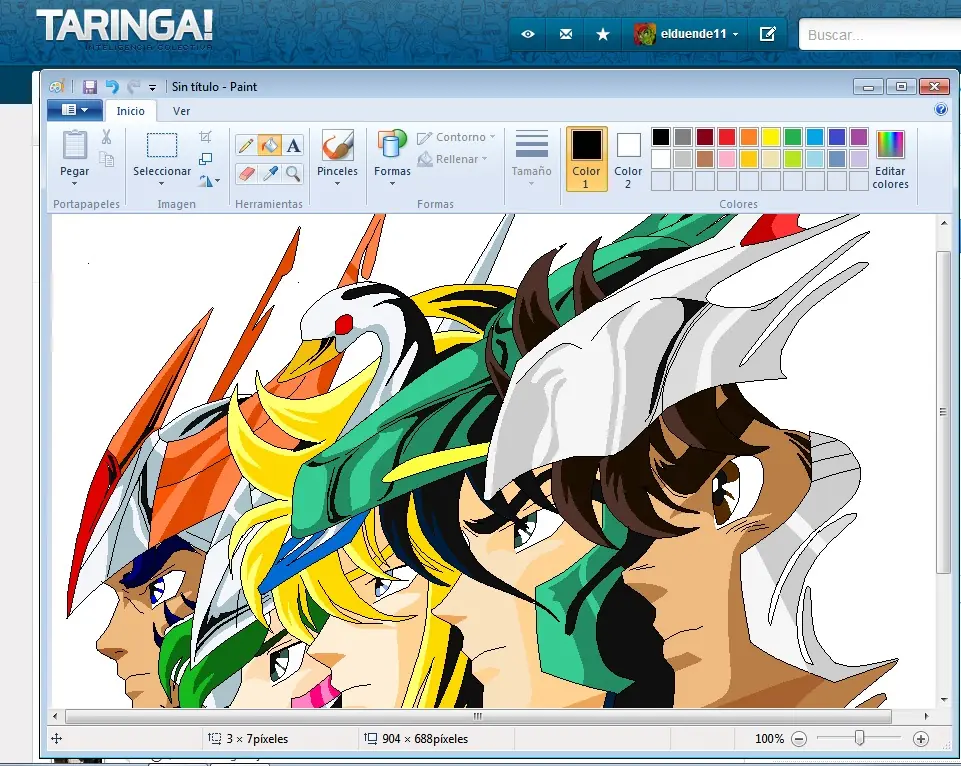The image size is (961, 766).
Task: Select the Text tool
Action: (x=294, y=145)
